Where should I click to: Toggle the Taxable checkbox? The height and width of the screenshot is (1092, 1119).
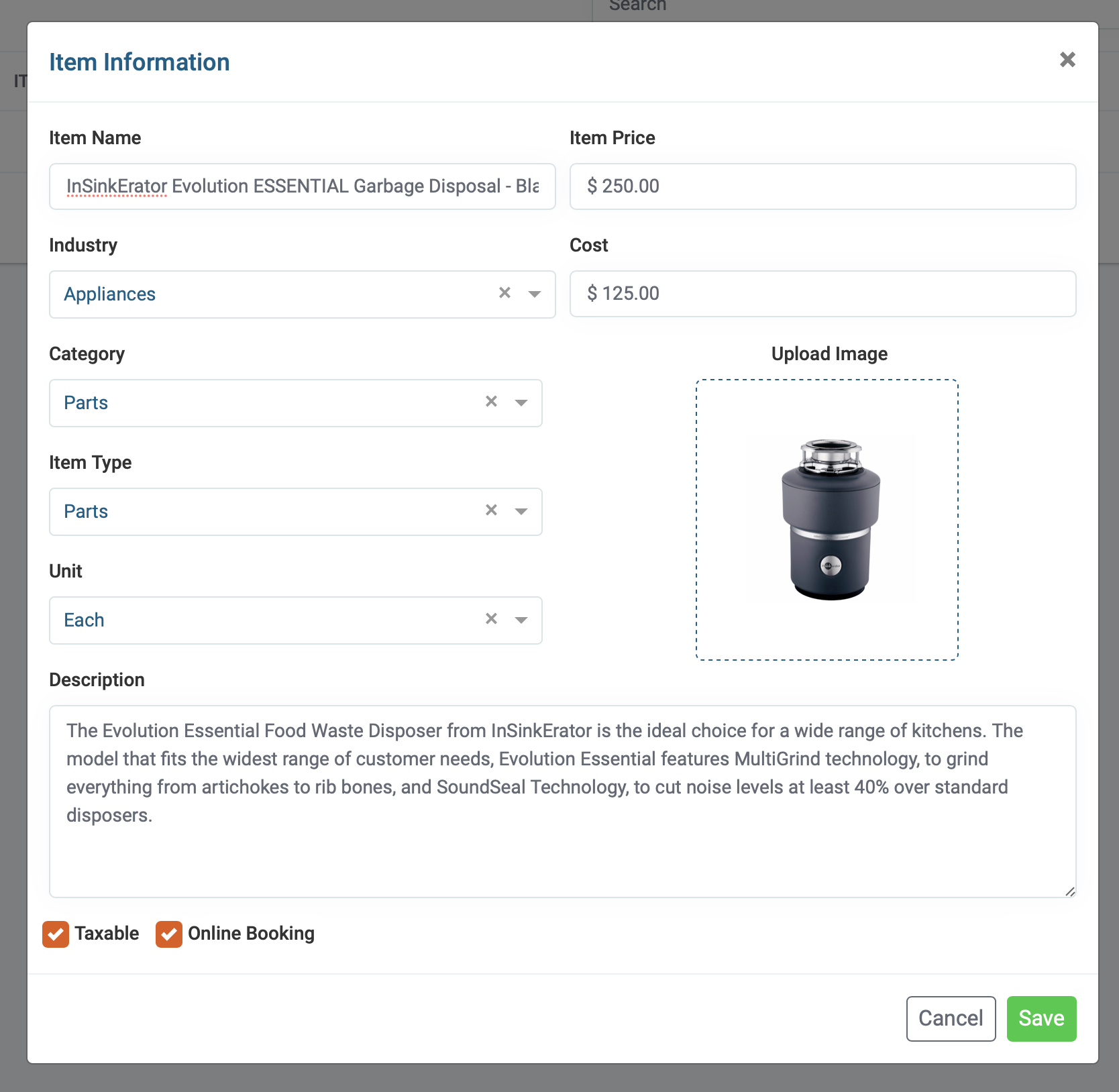[x=56, y=934]
